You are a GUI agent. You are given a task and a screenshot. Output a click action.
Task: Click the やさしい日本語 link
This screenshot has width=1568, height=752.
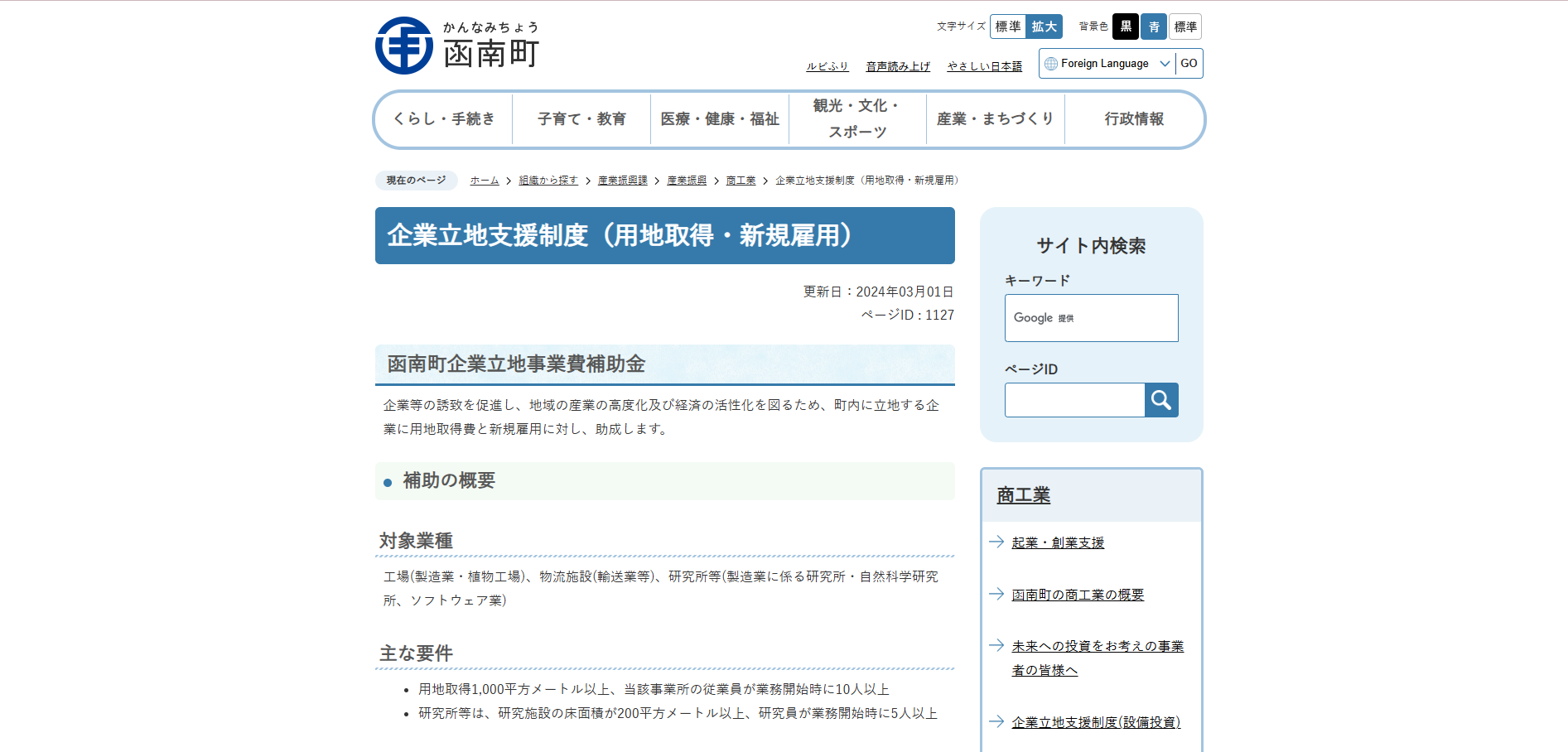[985, 66]
